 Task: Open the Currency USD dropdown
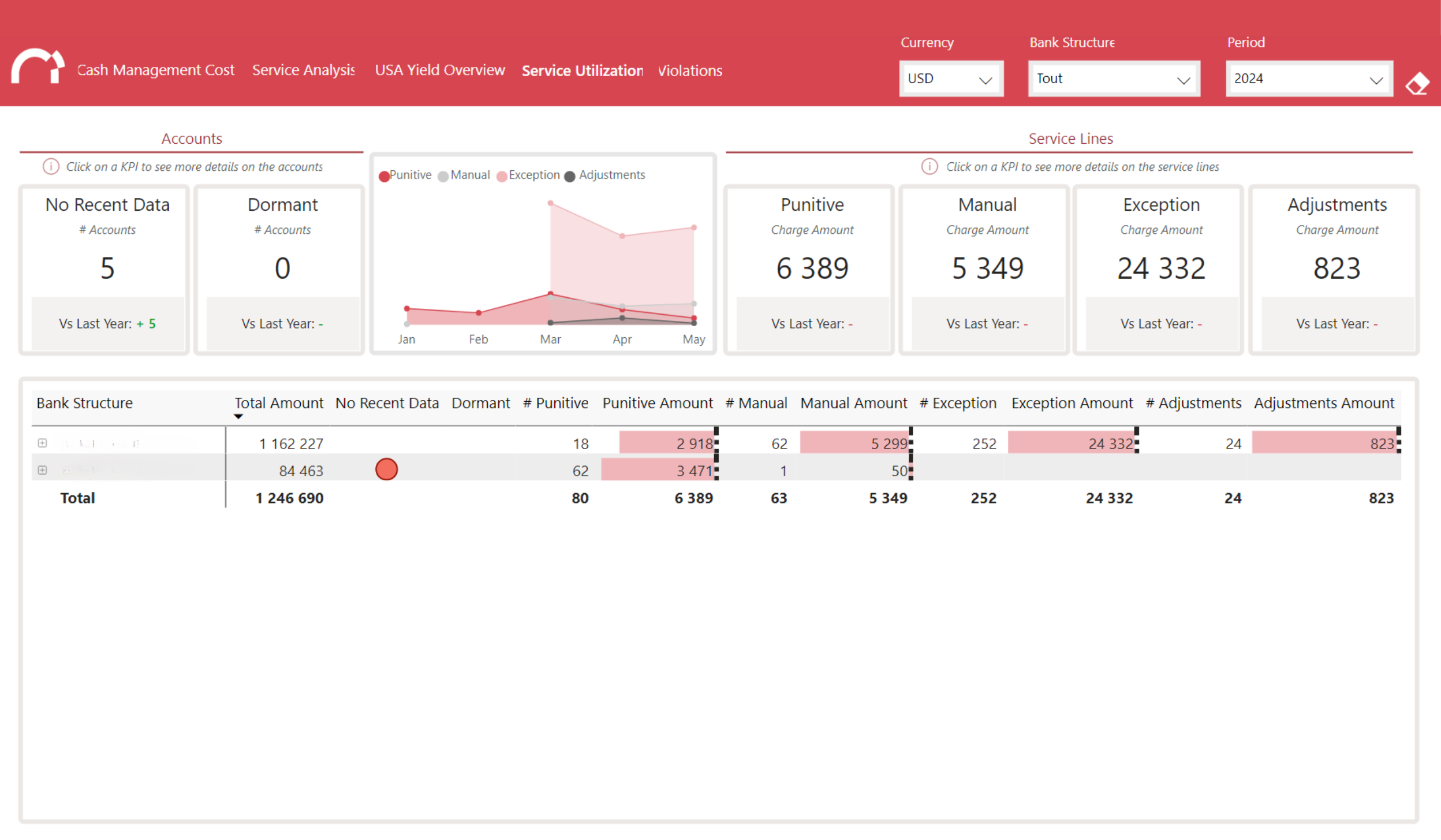click(950, 79)
